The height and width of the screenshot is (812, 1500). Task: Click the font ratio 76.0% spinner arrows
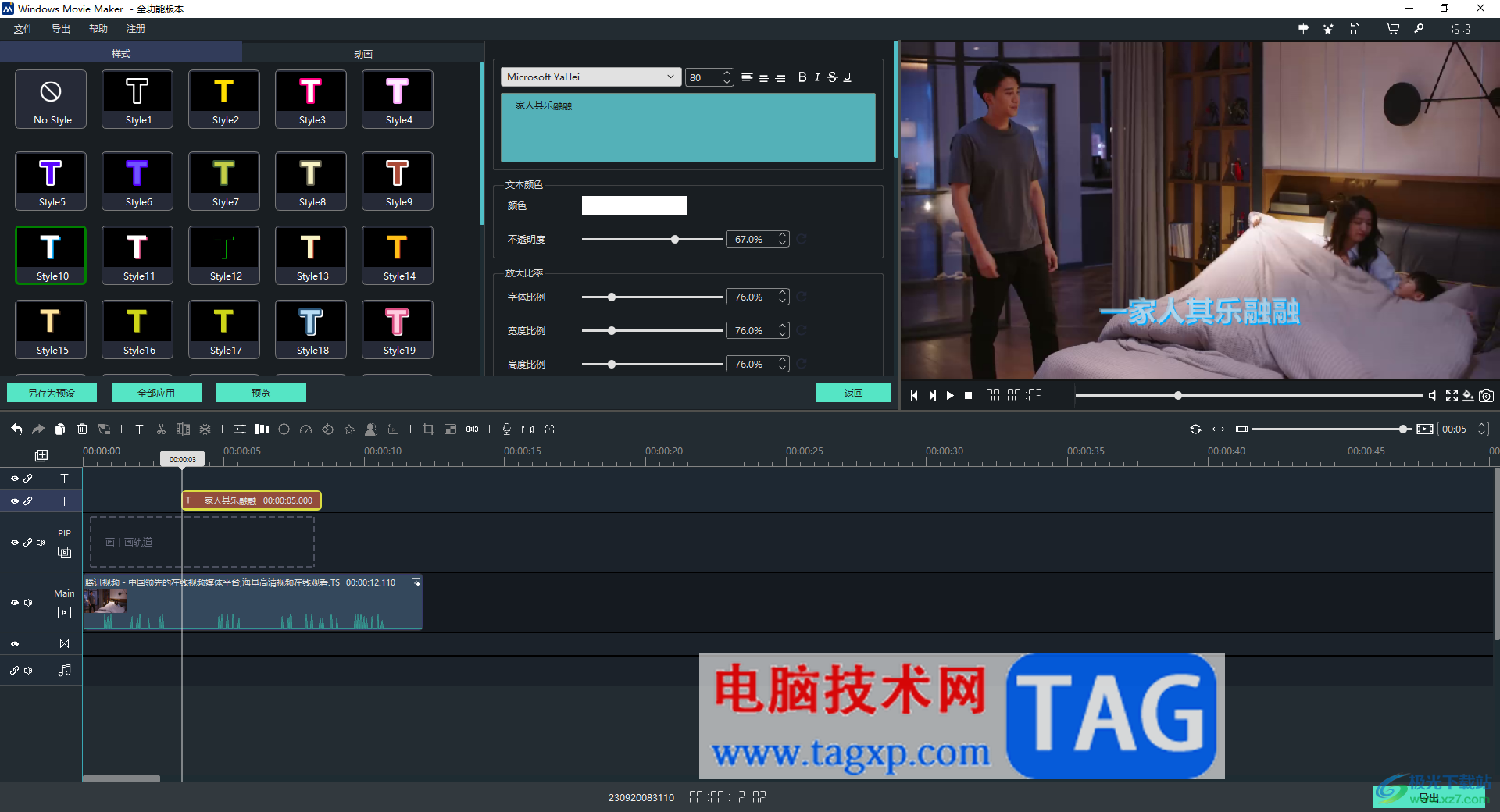click(782, 297)
